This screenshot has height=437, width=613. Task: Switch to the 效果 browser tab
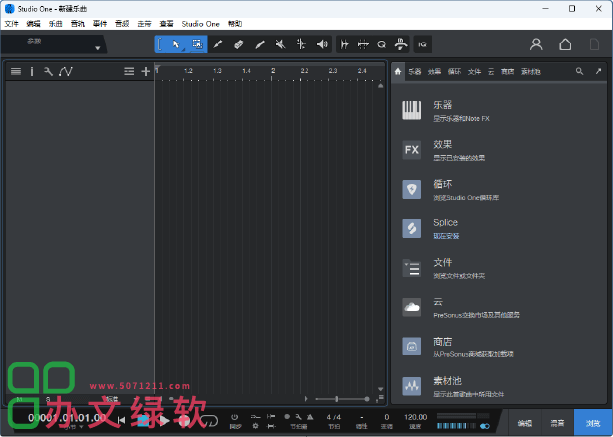tap(434, 72)
